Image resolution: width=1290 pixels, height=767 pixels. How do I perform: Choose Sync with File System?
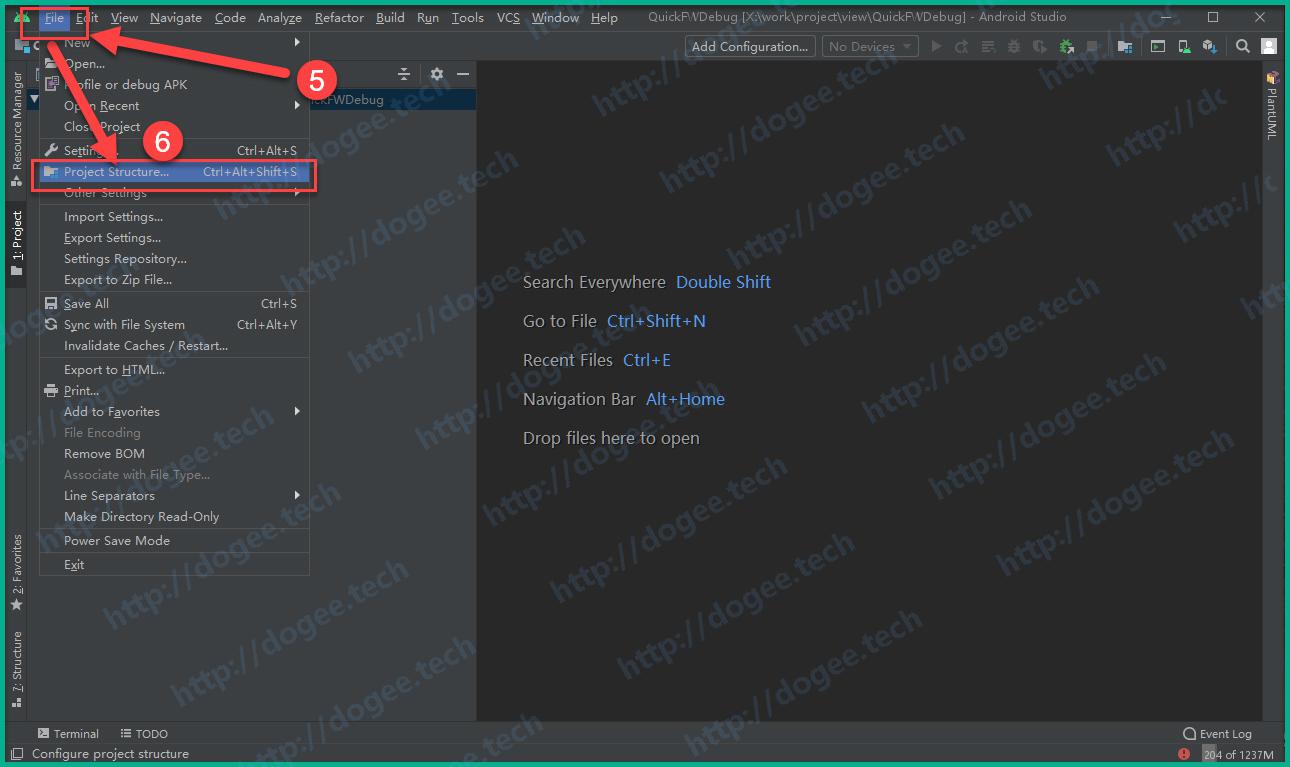click(x=174, y=325)
